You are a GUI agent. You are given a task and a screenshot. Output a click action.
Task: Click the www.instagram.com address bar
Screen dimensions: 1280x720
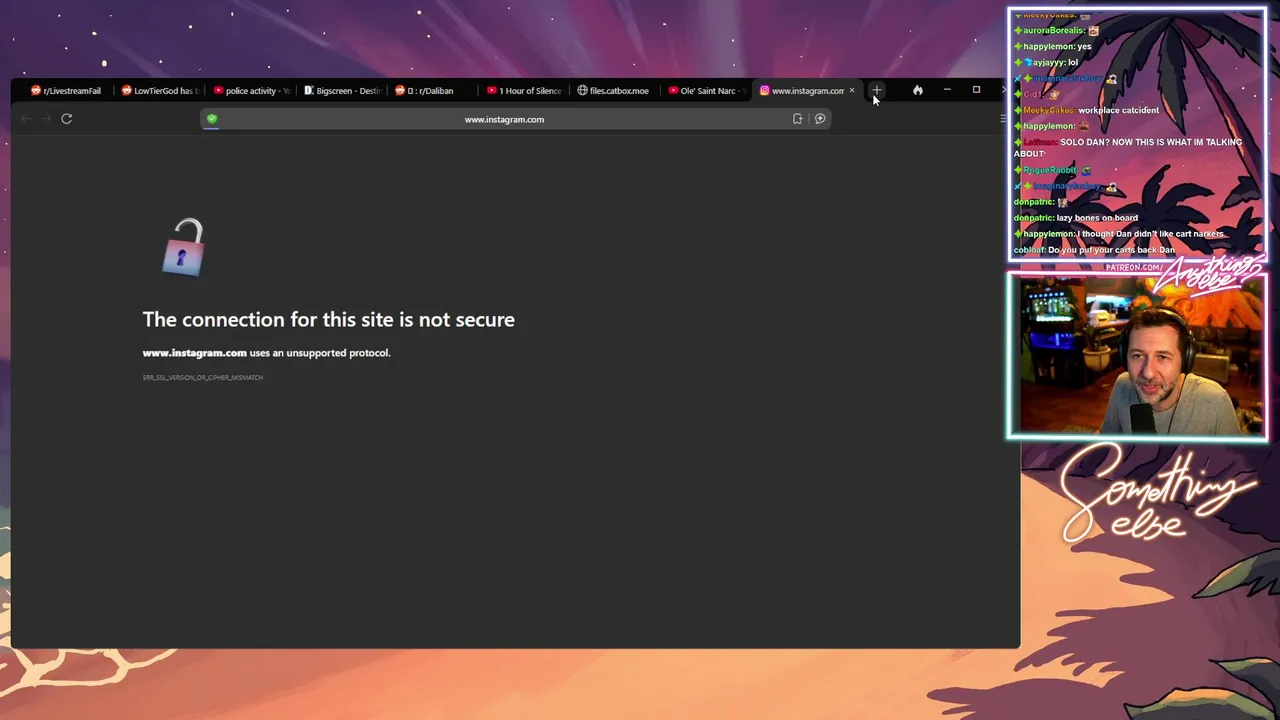pos(504,119)
